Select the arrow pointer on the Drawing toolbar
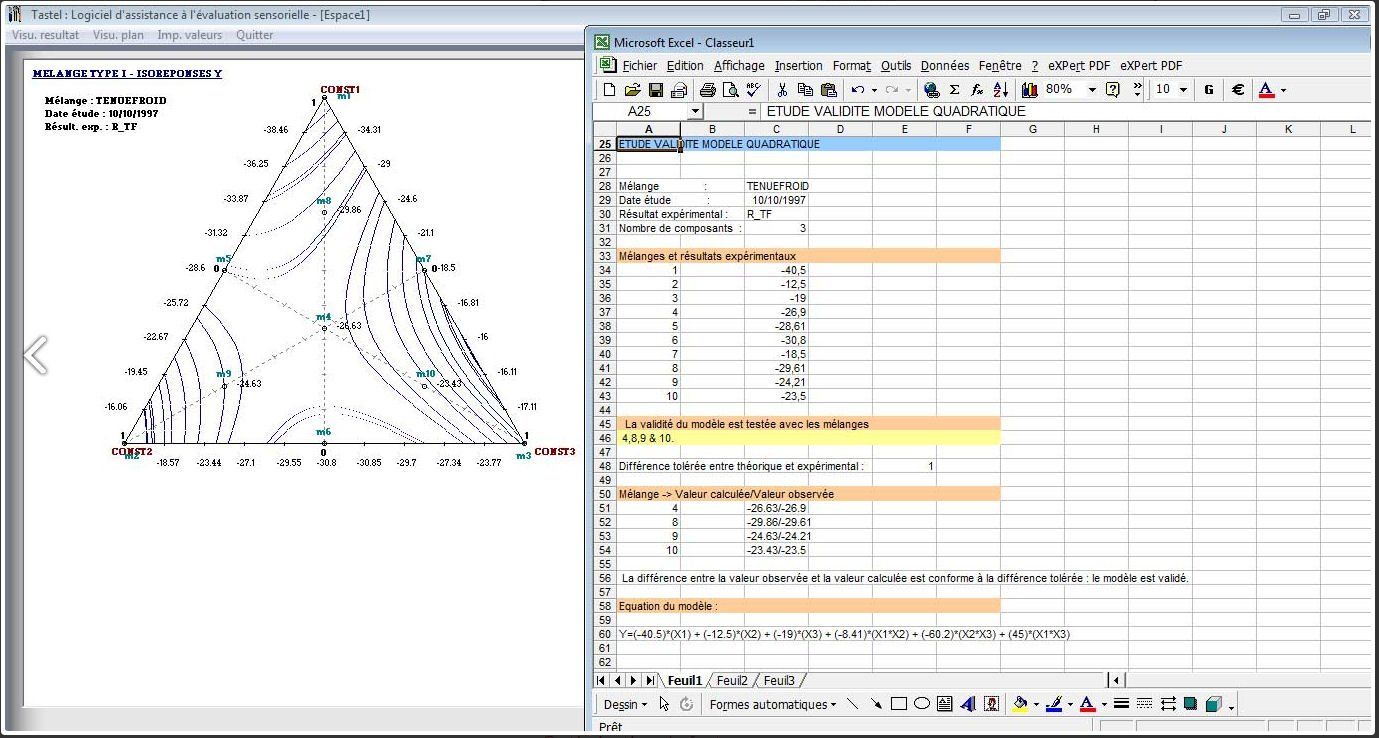 (x=663, y=704)
